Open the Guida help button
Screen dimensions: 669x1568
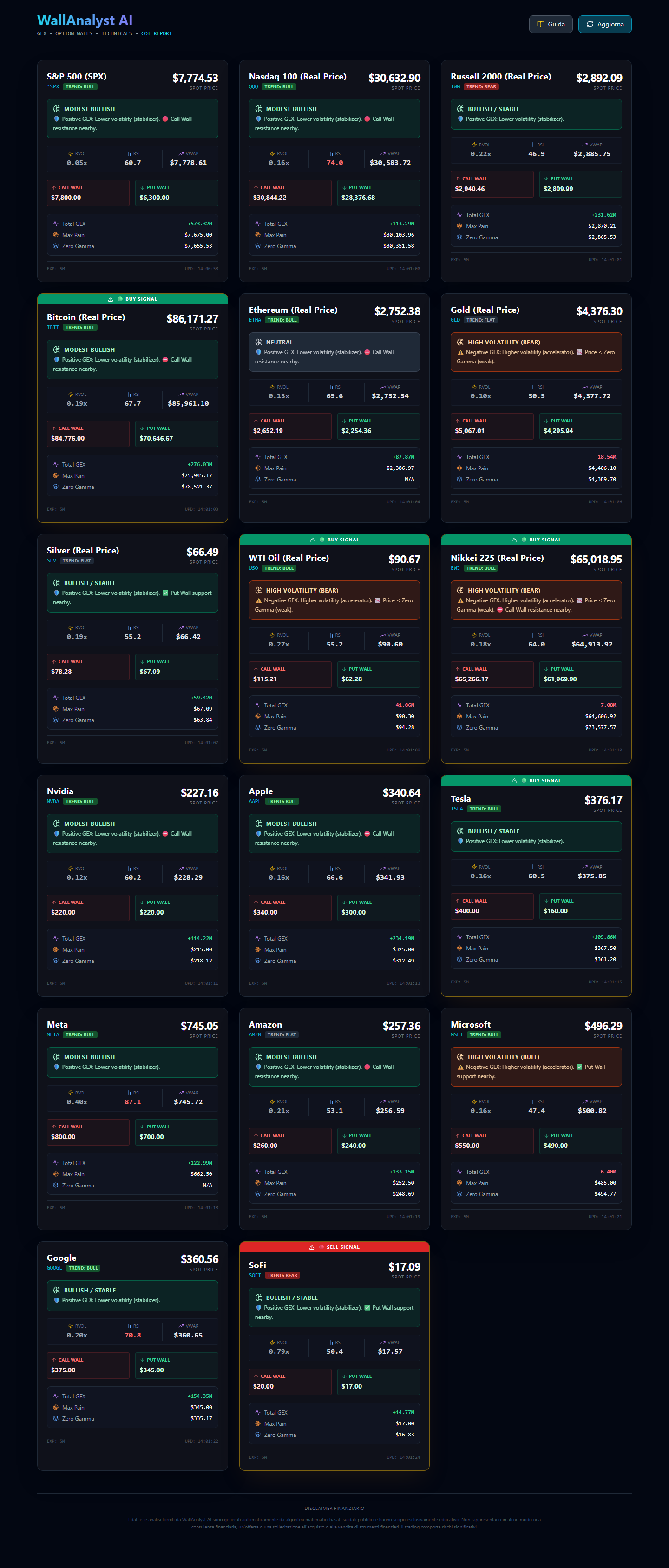pos(550,24)
